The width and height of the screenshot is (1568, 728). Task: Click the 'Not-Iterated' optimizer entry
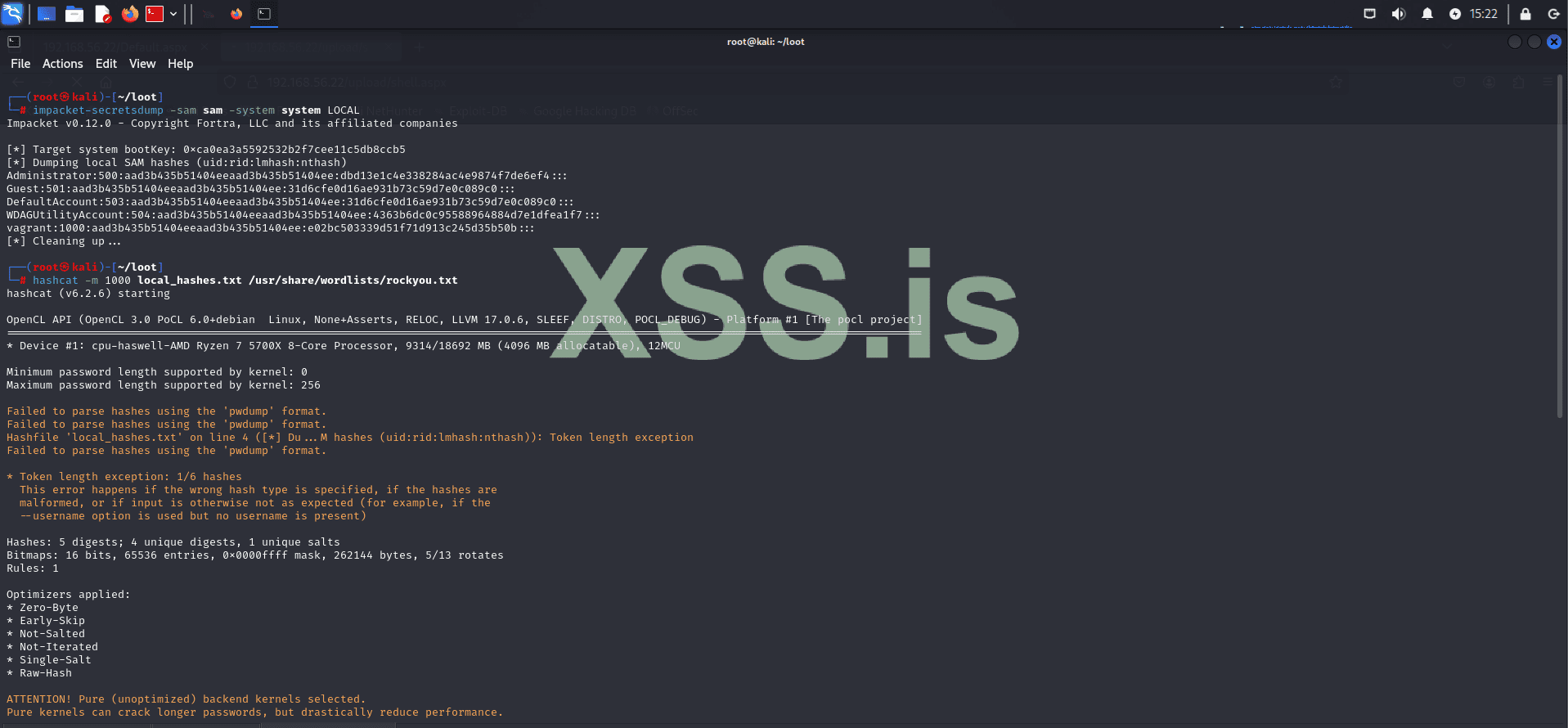[x=52, y=647]
